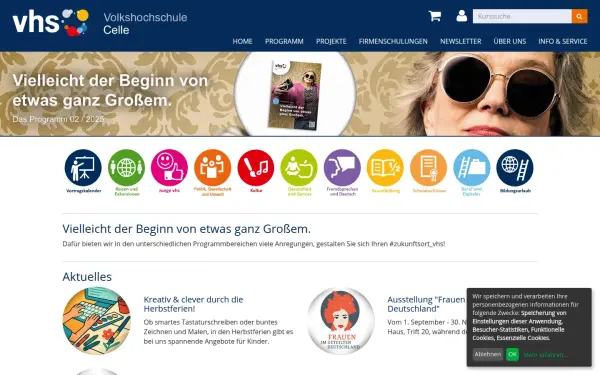Open 'Mehr erfahren...' cookie link
The width and height of the screenshot is (600, 375).
pos(545,355)
